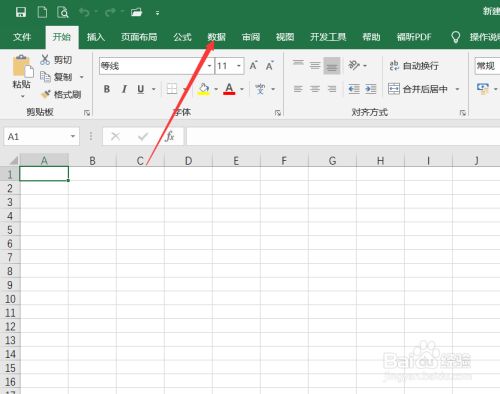Click the Bottom Align icon

332,65
